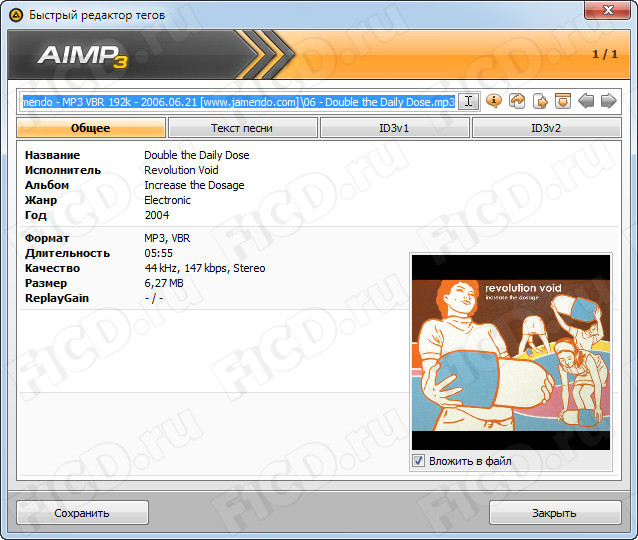The height and width of the screenshot is (540, 638).
Task: Click the 'Длительность' label
Action: 67,253
